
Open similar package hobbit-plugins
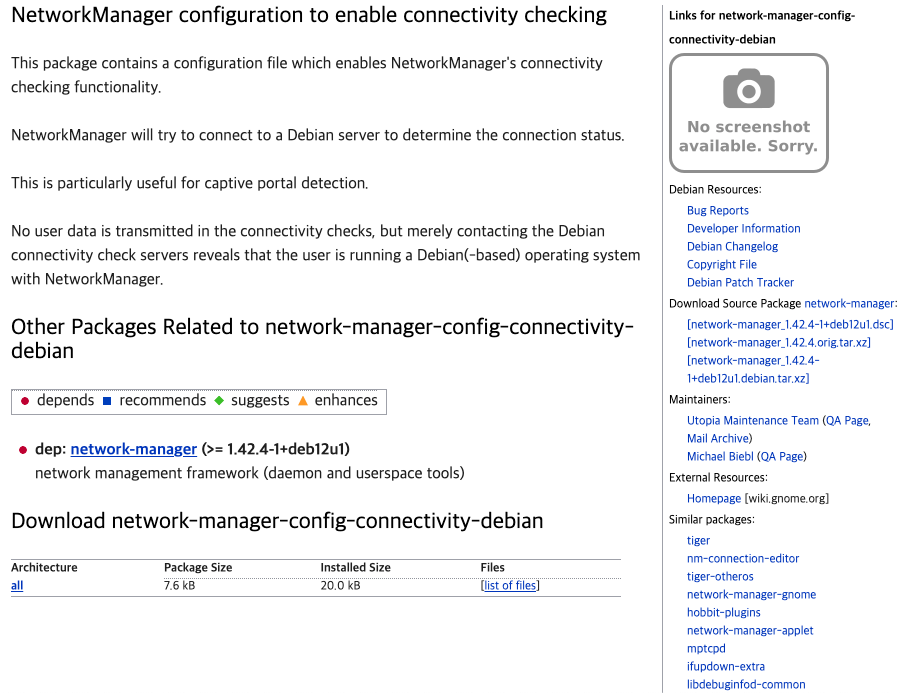723,613
